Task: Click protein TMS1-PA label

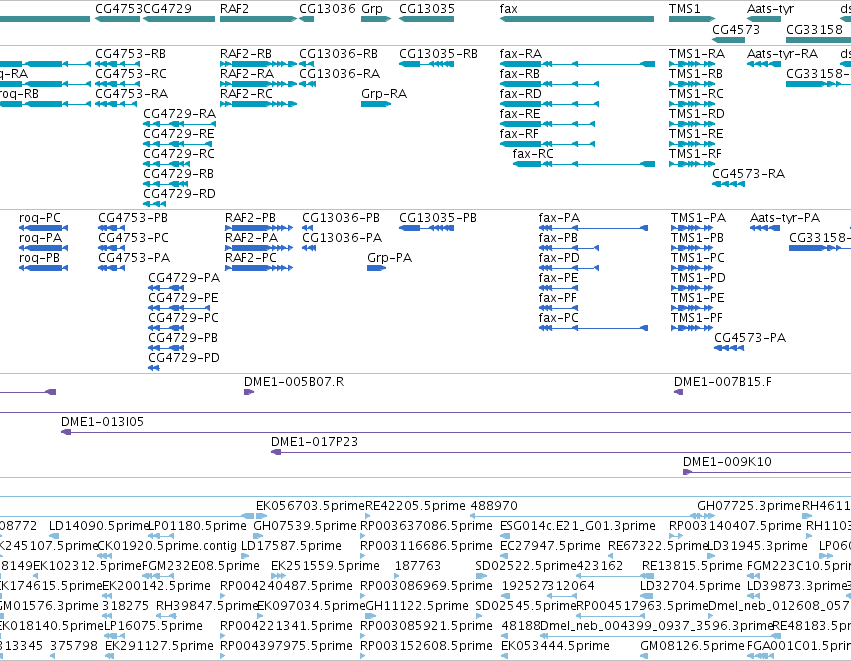Action: coord(698,218)
